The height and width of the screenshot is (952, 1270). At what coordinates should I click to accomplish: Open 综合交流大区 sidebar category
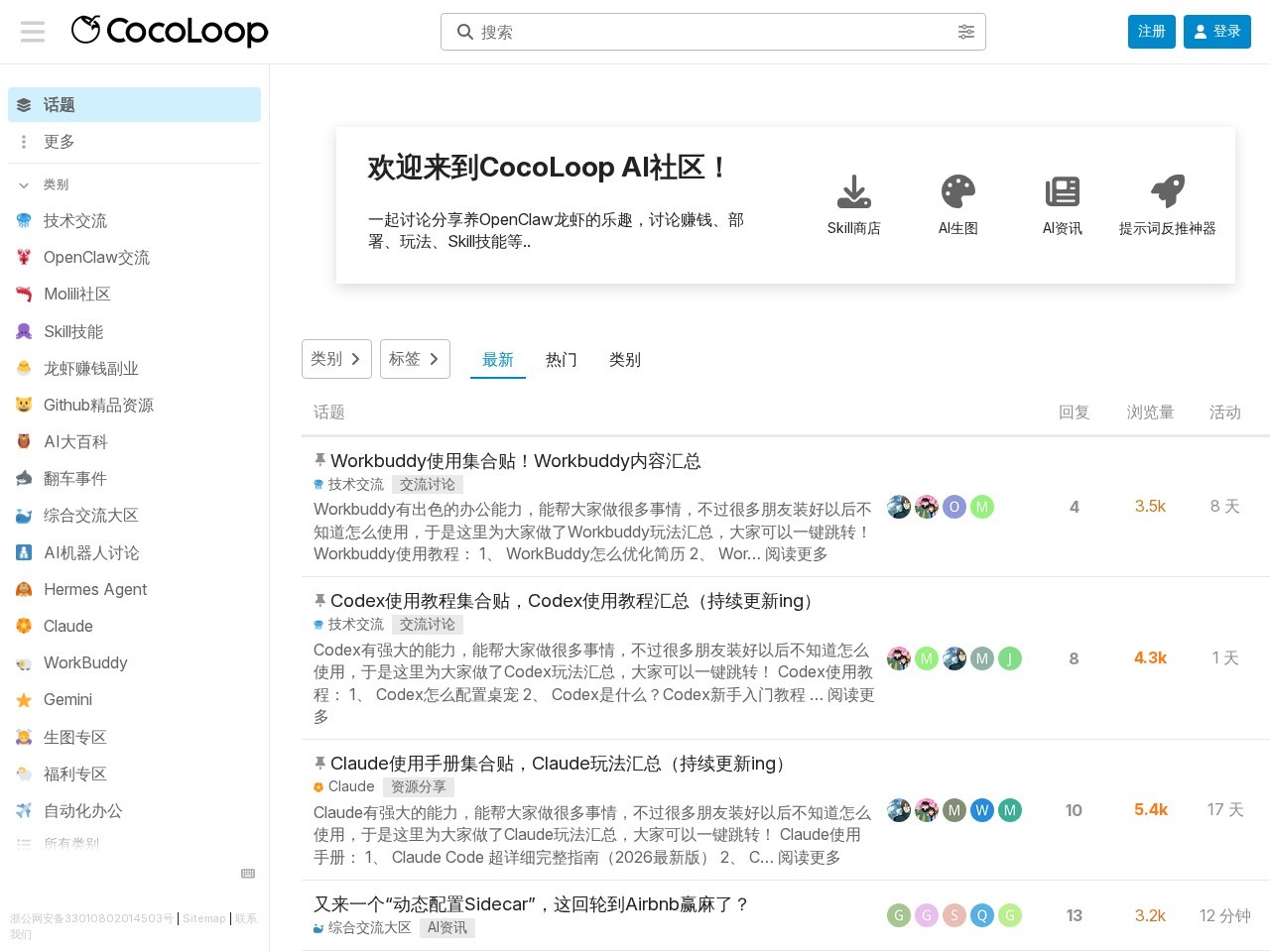tap(134, 516)
